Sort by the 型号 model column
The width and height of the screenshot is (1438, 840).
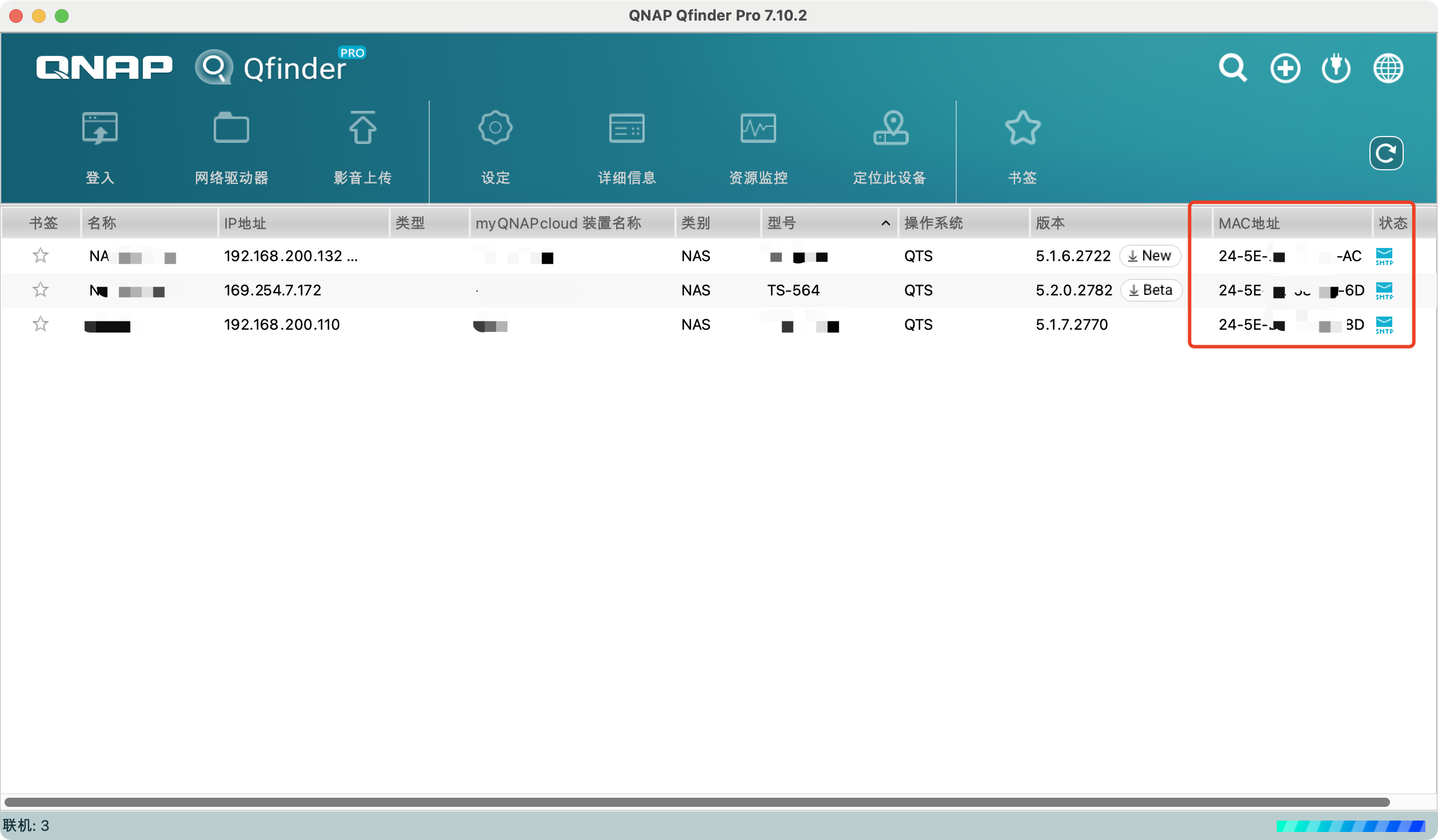pyautogui.click(x=829, y=223)
